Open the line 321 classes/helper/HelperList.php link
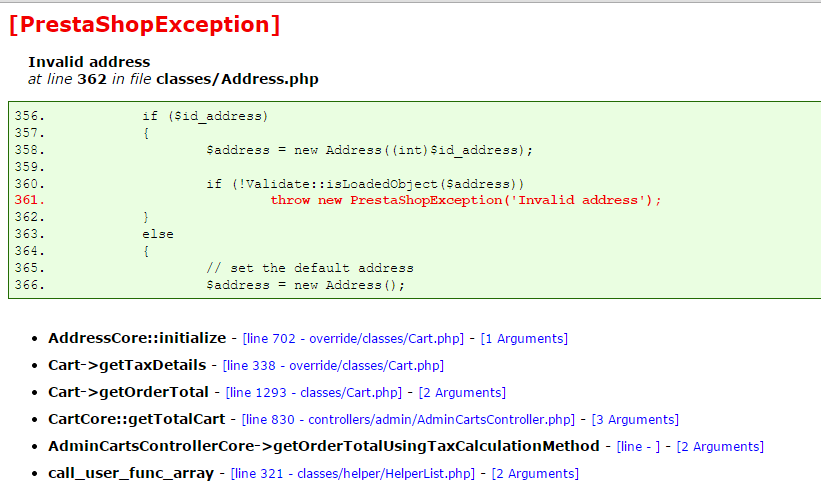 353,474
